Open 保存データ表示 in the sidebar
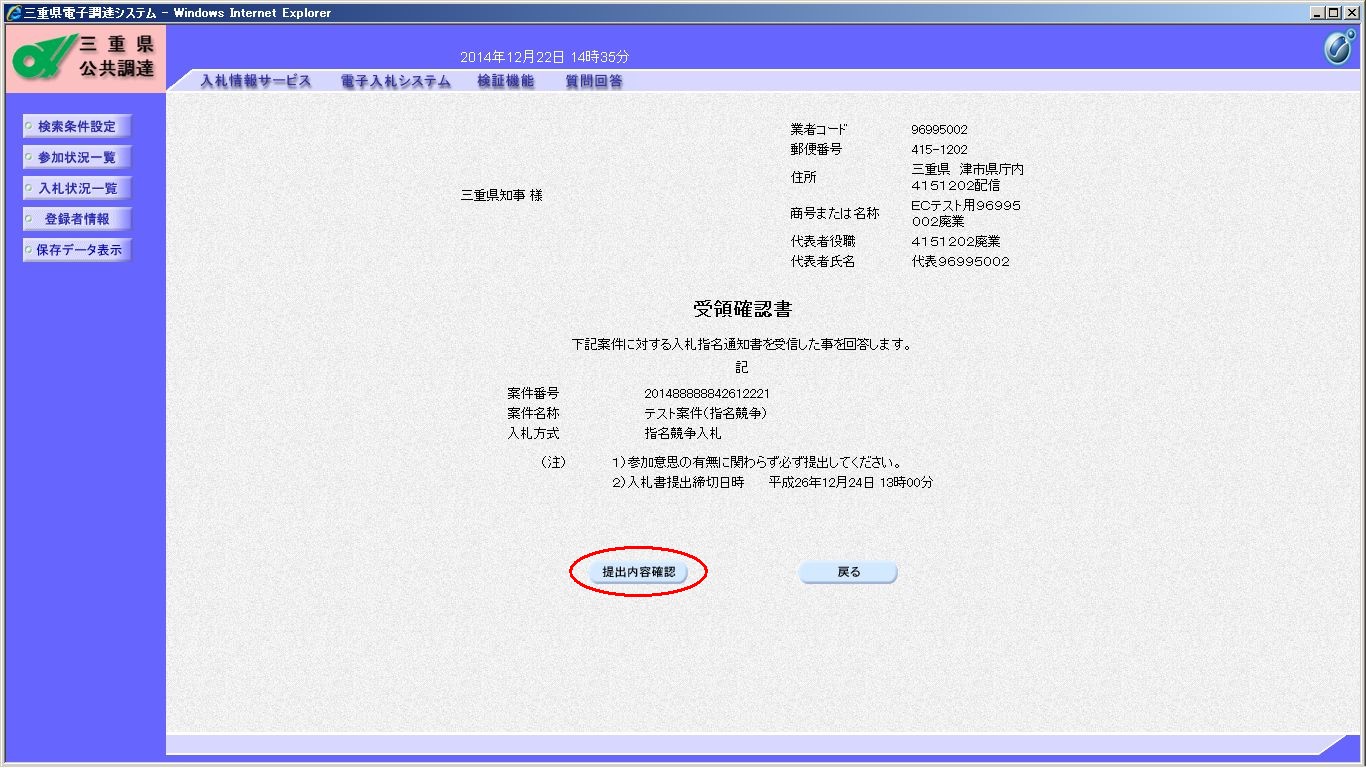Image resolution: width=1366 pixels, height=768 pixels. tap(77, 251)
